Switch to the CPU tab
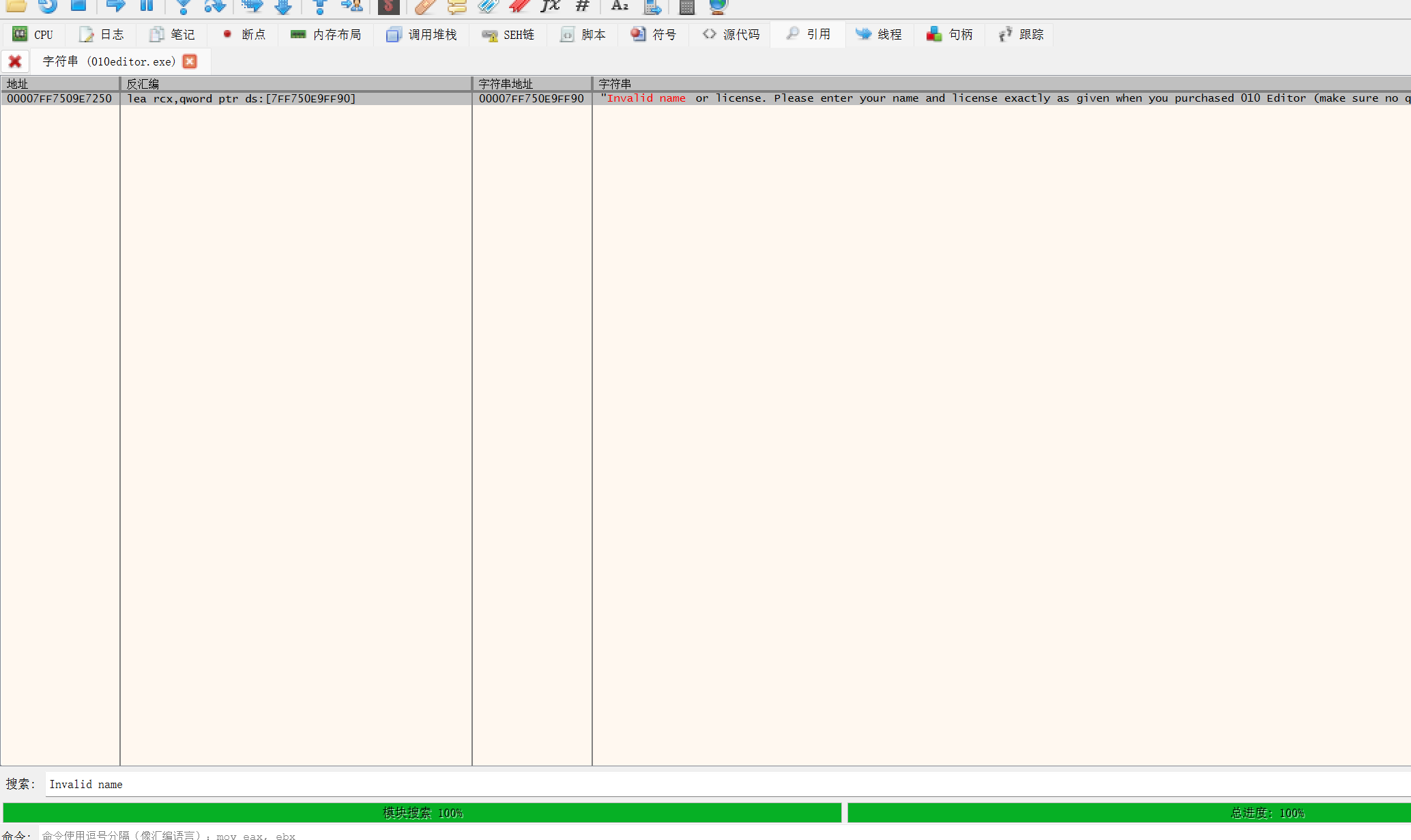The height and width of the screenshot is (840, 1411). click(33, 34)
